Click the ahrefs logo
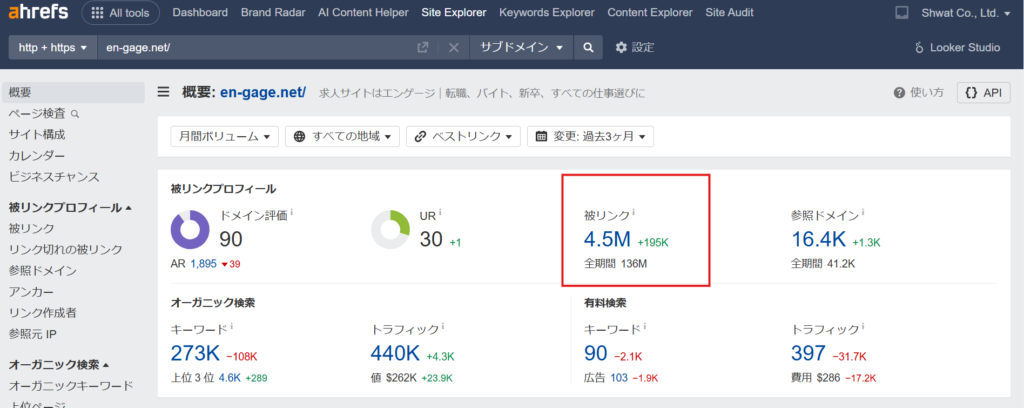The width and height of the screenshot is (1024, 408). pos(39,12)
